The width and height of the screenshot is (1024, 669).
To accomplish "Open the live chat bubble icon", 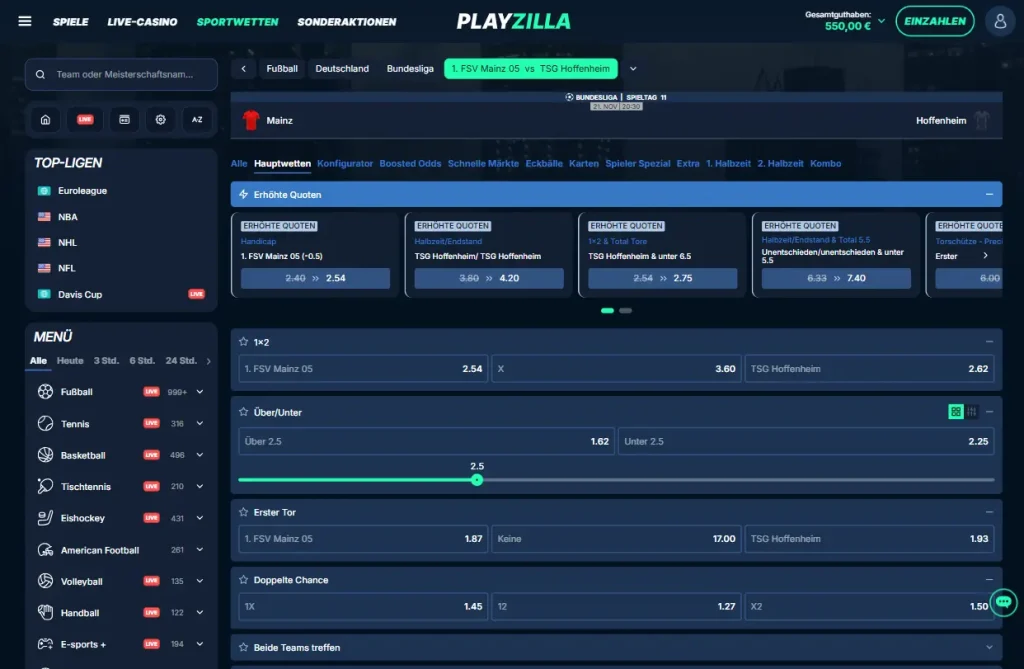I will 1002,604.
